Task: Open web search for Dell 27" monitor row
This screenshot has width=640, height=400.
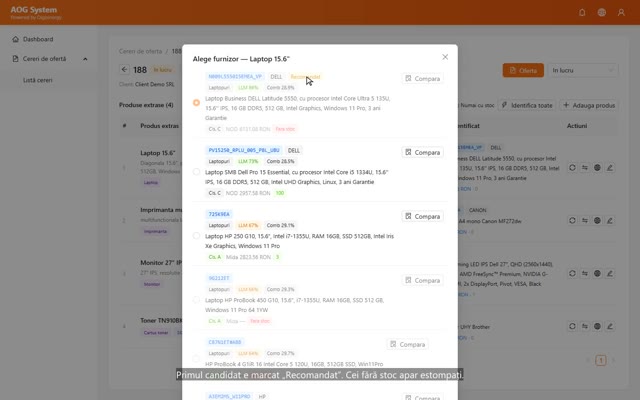Action: [x=597, y=273]
